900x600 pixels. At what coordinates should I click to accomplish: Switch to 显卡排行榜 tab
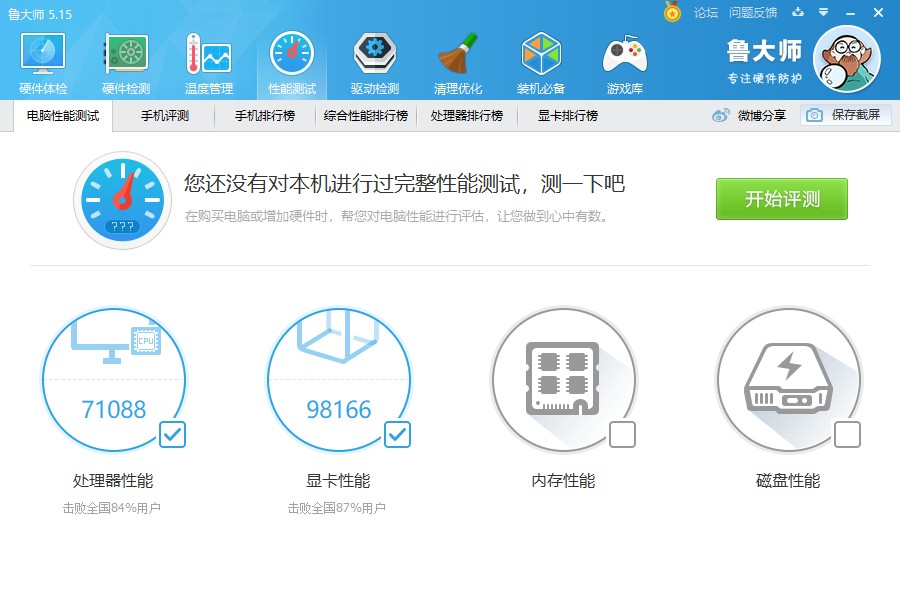pos(568,116)
